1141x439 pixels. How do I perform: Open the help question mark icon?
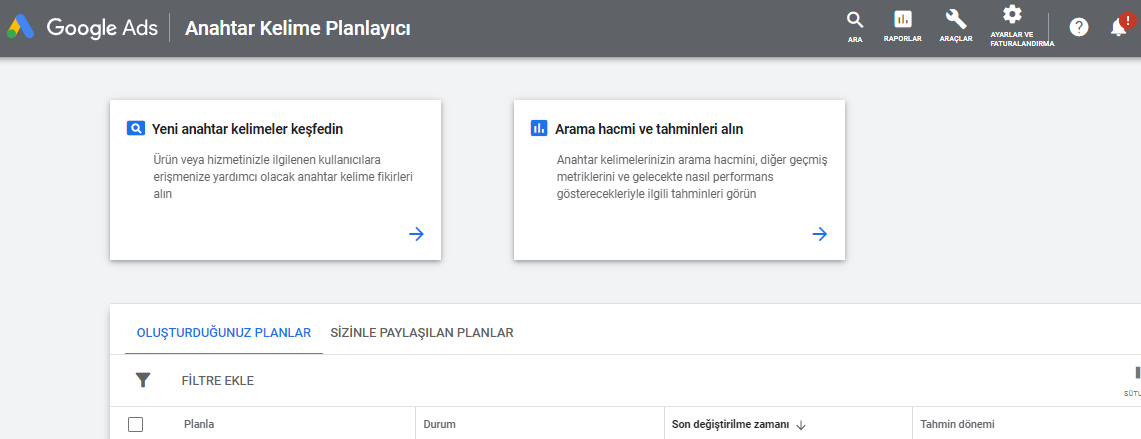(x=1079, y=28)
